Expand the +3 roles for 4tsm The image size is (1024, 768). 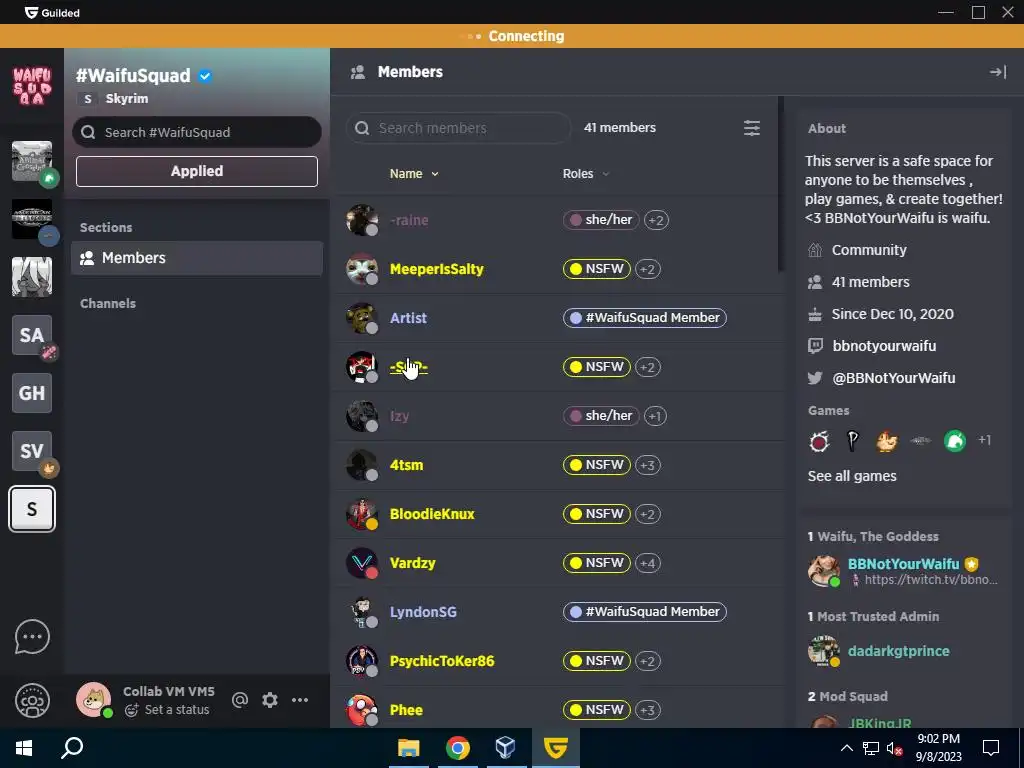tap(648, 465)
